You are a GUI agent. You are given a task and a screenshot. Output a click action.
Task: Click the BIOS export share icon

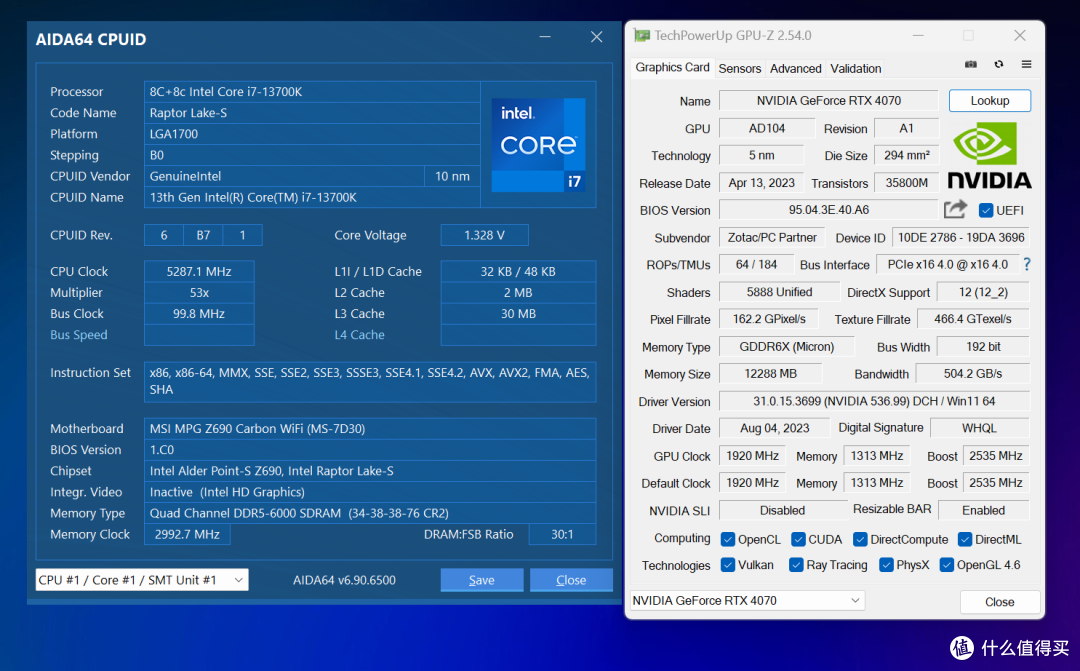coord(955,209)
